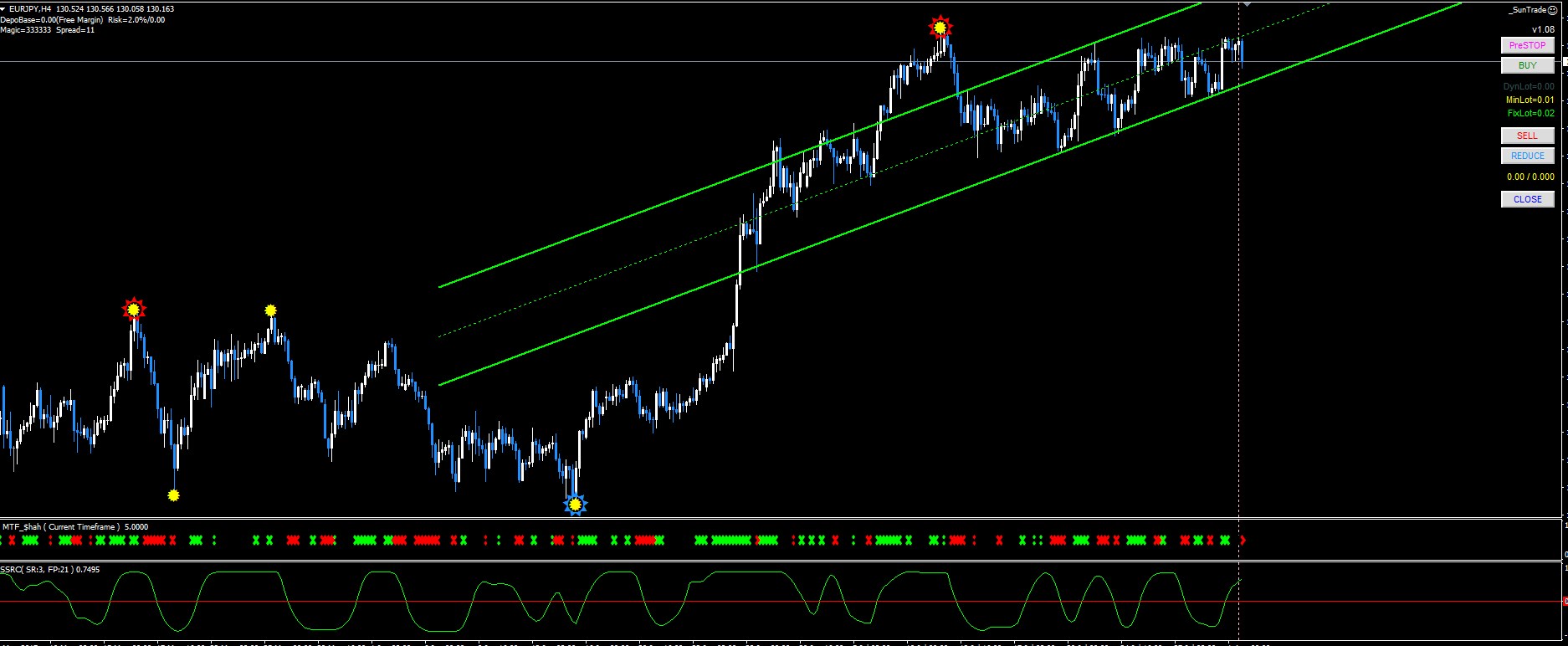Select the red-ringed star at the highest peak
The image size is (1568, 646).
(940, 28)
